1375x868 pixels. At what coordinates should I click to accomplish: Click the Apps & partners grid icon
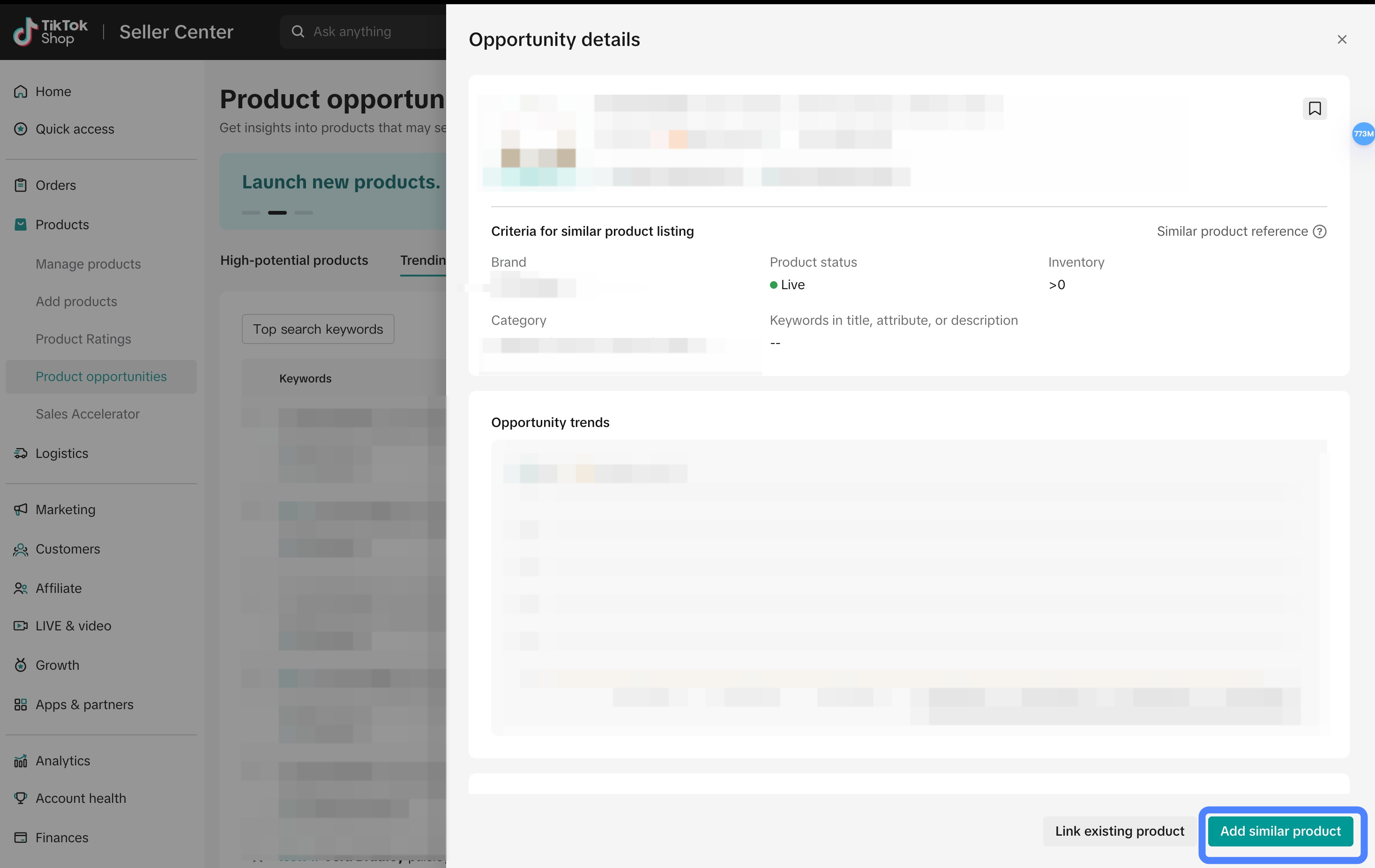point(21,705)
